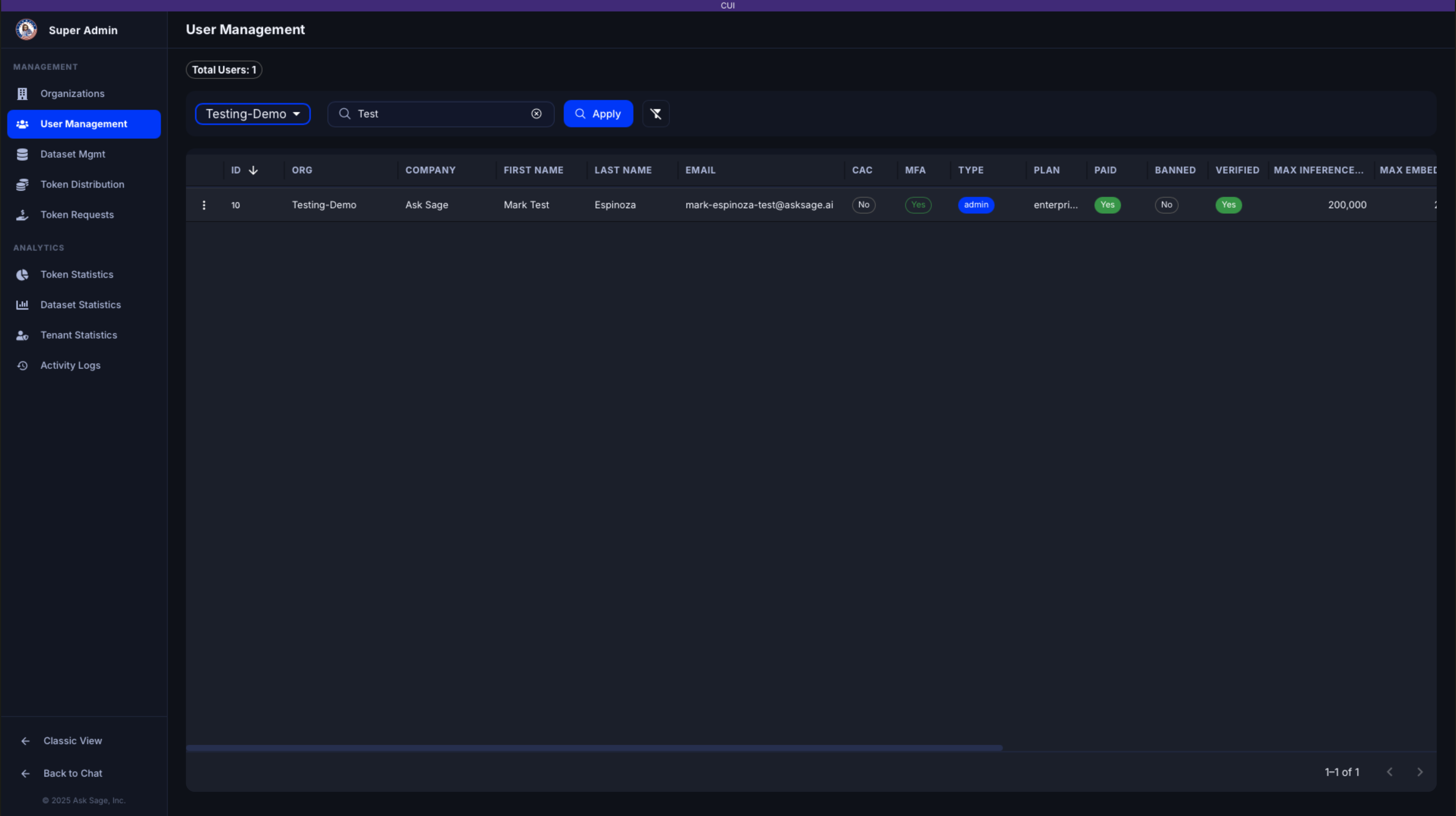Open Token Requests from the sidebar icon
The image size is (1456, 816).
[x=22, y=215]
